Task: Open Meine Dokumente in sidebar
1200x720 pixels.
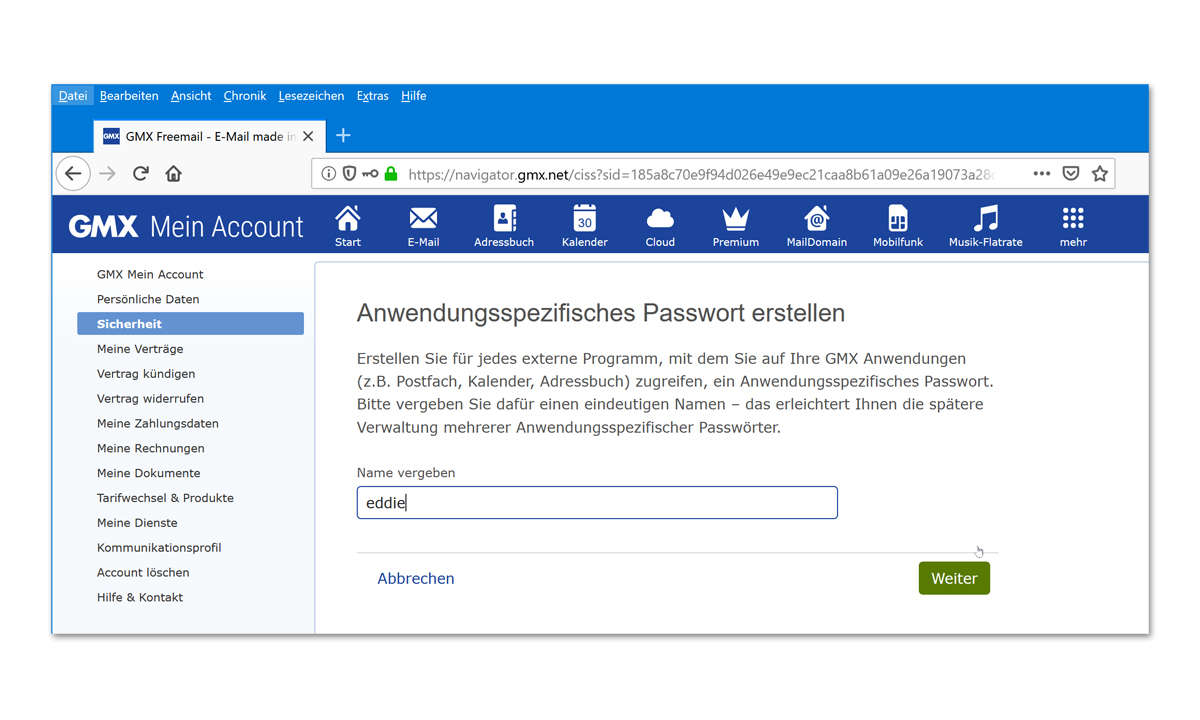Action: click(149, 473)
